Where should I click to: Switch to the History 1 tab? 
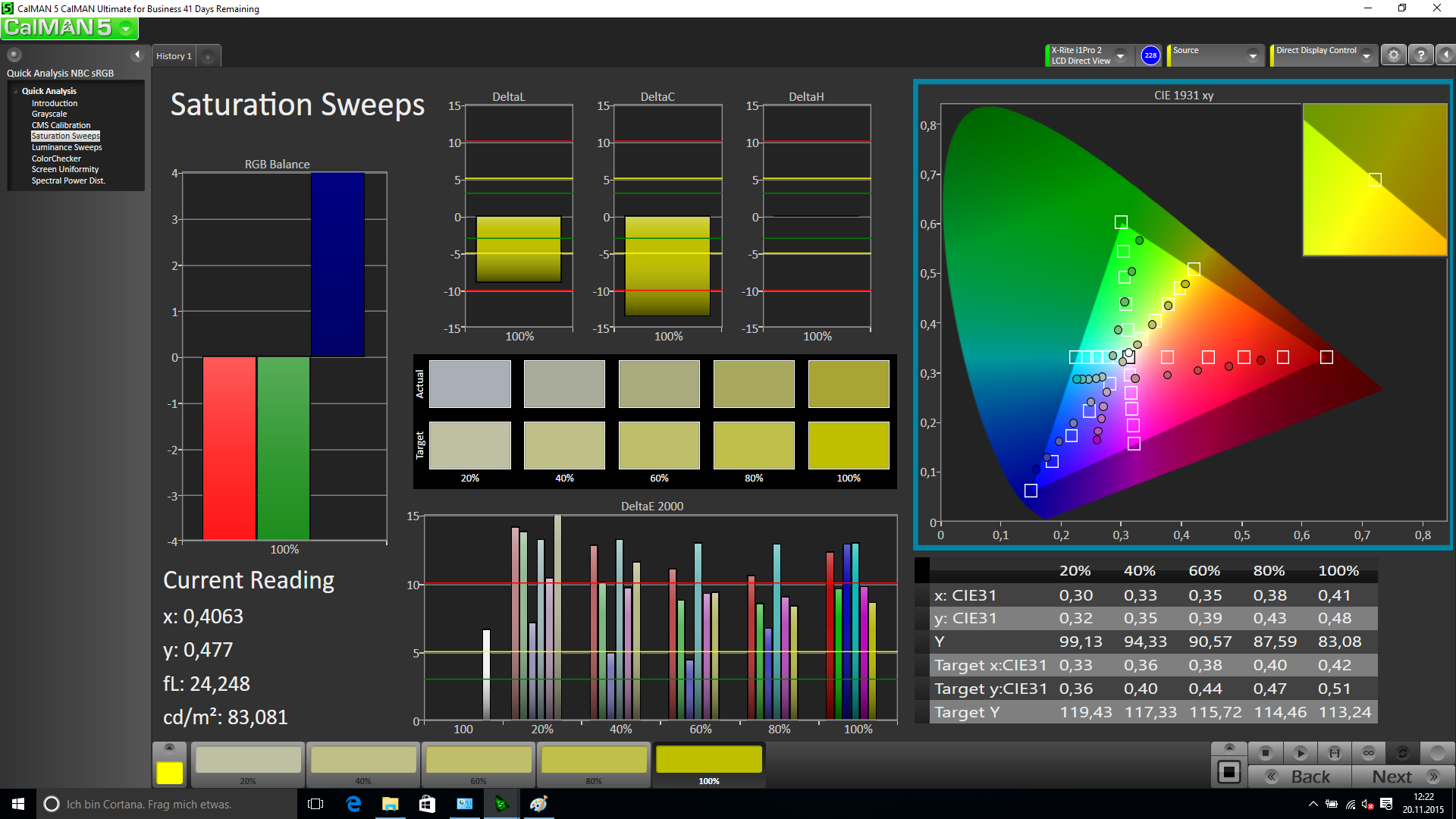[174, 56]
